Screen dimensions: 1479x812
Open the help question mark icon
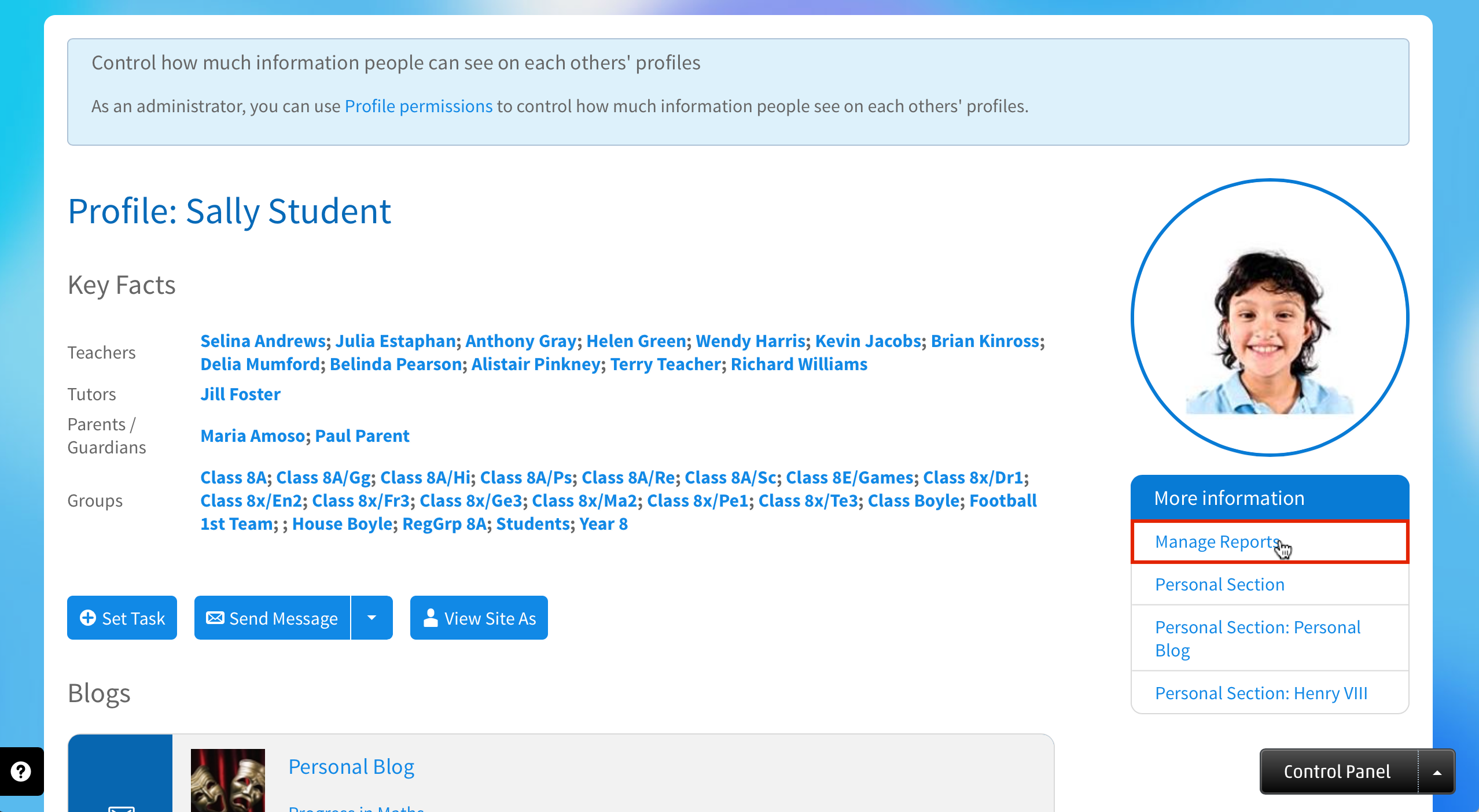coord(21,771)
